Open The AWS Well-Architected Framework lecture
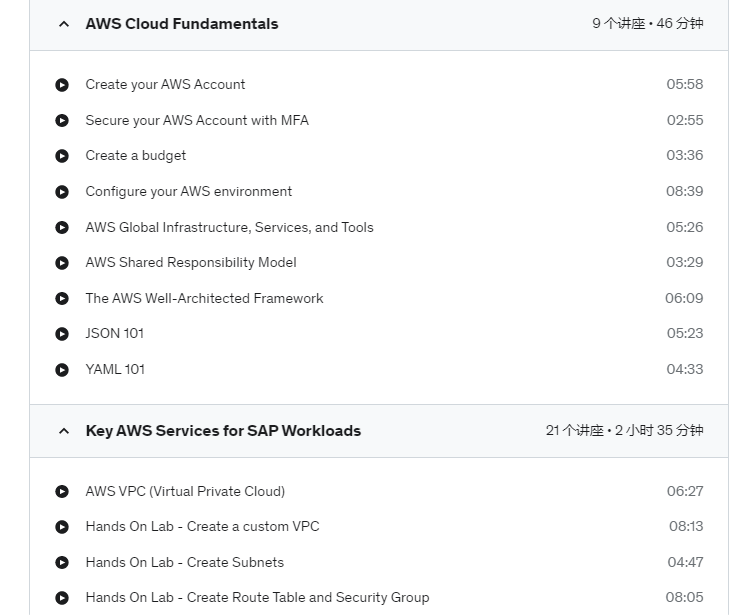The height and width of the screenshot is (615, 746). (204, 298)
